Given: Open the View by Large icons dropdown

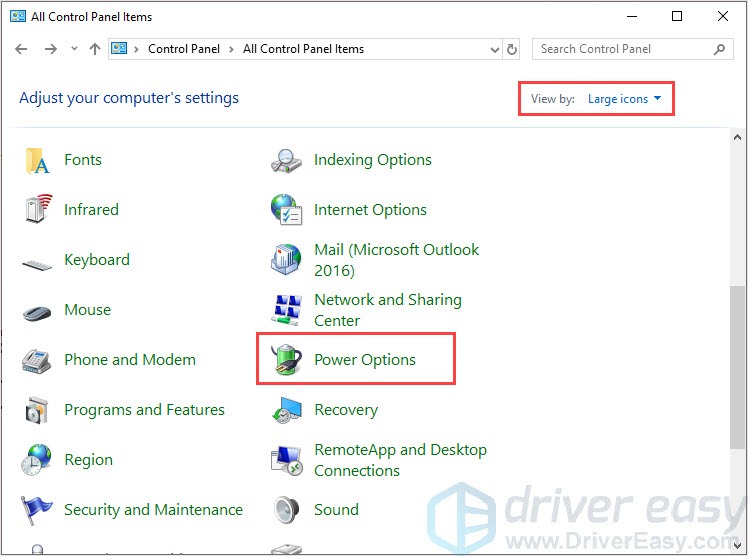Looking at the screenshot, I should point(624,99).
